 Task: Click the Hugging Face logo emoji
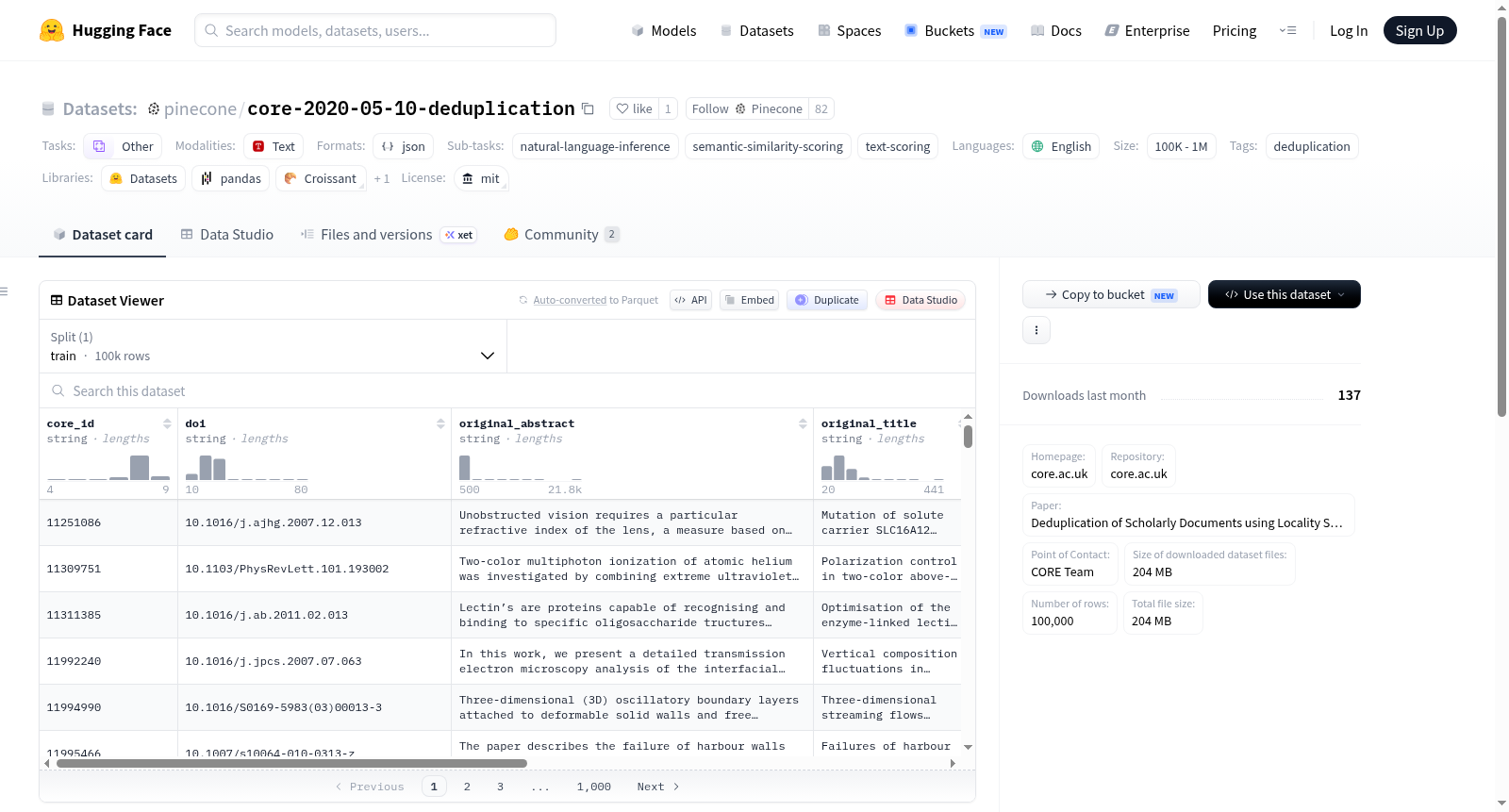(52, 30)
